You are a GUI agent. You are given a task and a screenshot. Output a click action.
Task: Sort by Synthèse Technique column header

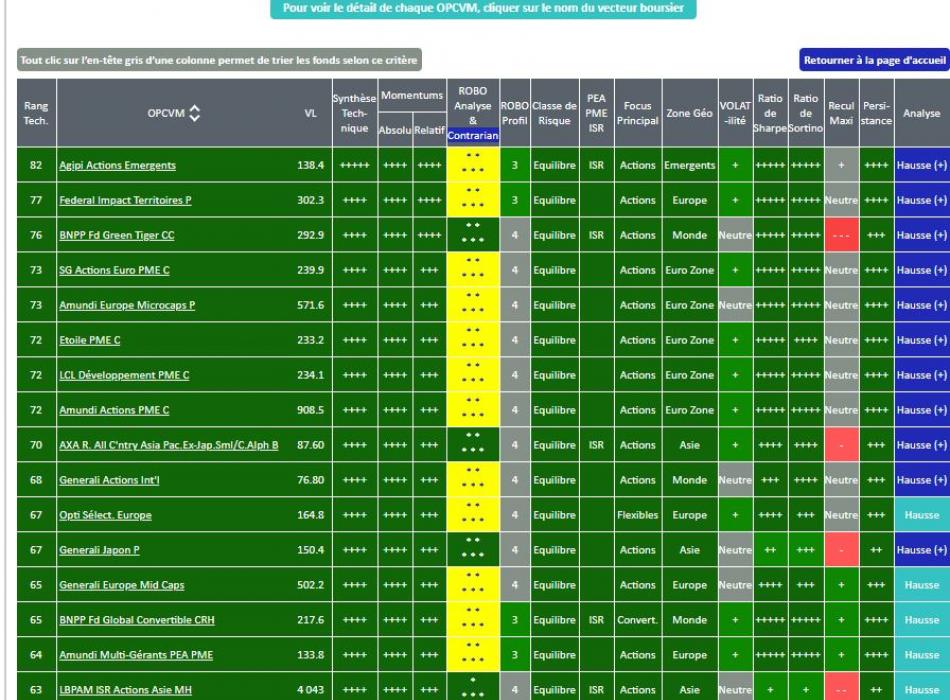[x=354, y=113]
